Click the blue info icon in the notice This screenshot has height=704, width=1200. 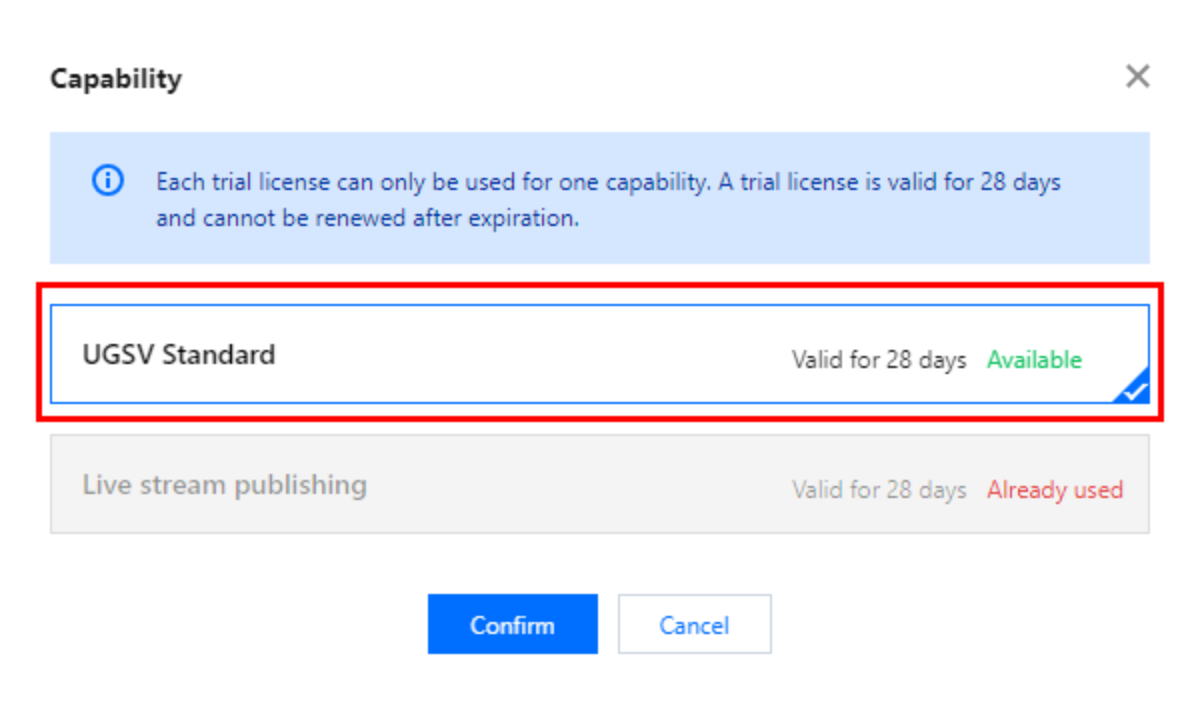[107, 181]
